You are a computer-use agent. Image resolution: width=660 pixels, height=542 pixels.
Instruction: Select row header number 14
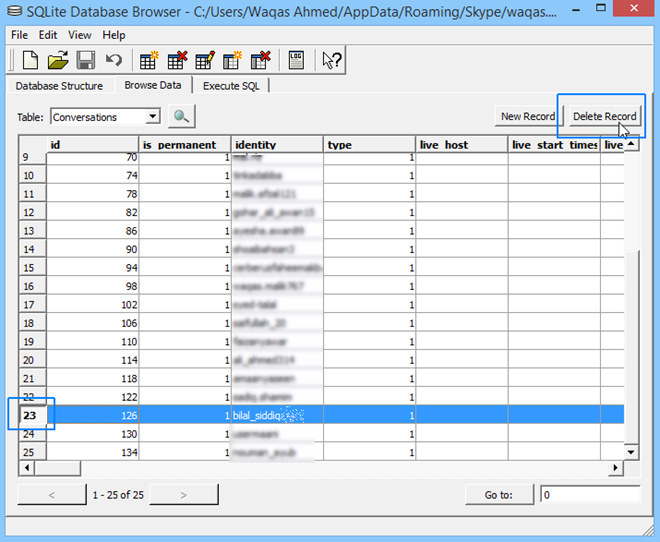(x=32, y=249)
